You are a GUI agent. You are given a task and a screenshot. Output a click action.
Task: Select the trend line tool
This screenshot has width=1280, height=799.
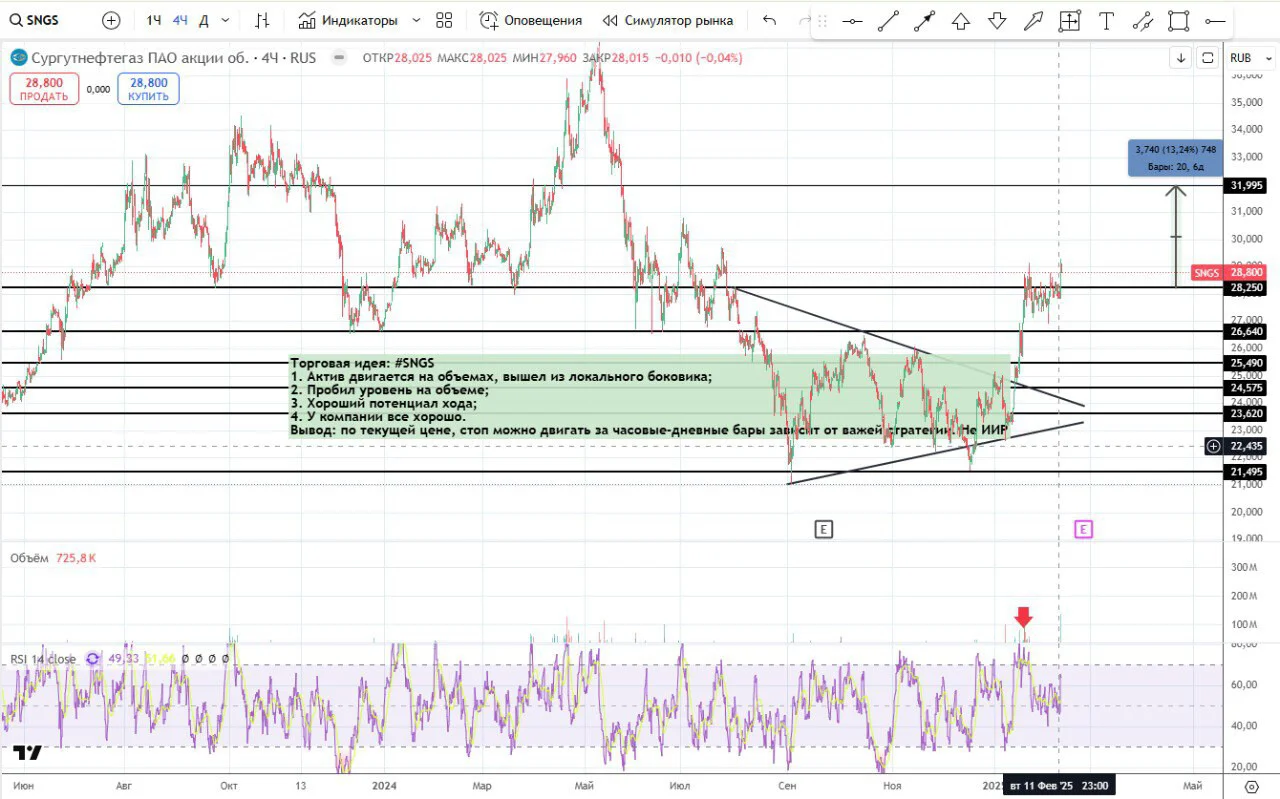point(888,21)
